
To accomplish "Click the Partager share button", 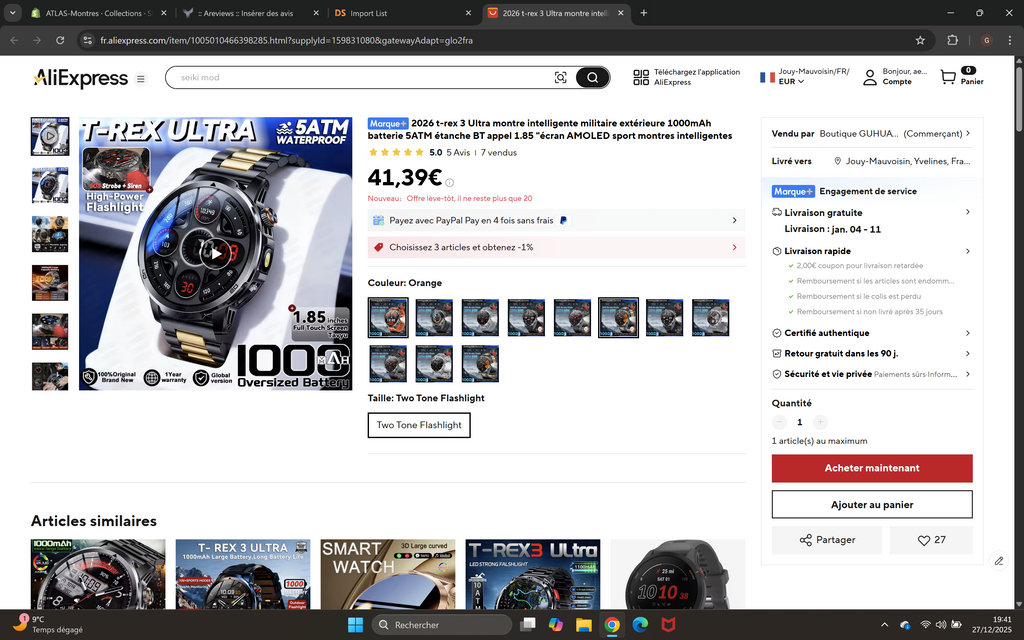I will tap(827, 540).
